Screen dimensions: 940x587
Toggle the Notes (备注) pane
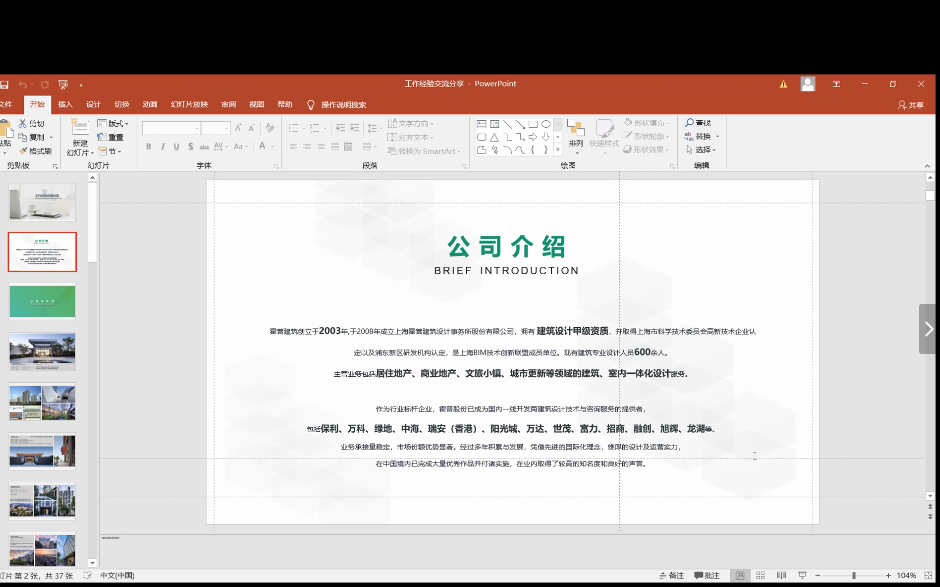pos(671,575)
